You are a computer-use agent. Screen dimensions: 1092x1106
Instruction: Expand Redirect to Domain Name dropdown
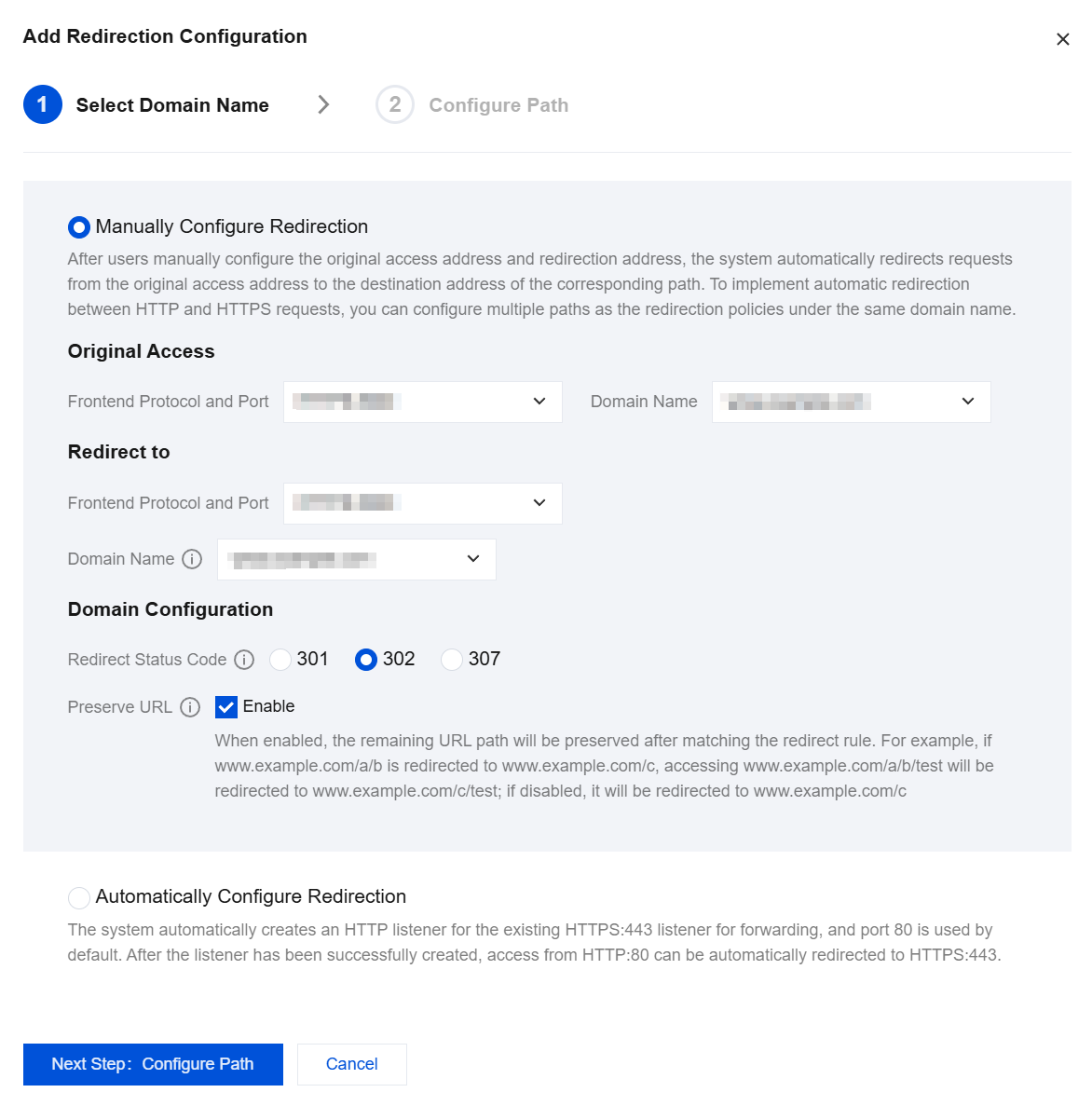[356, 559]
